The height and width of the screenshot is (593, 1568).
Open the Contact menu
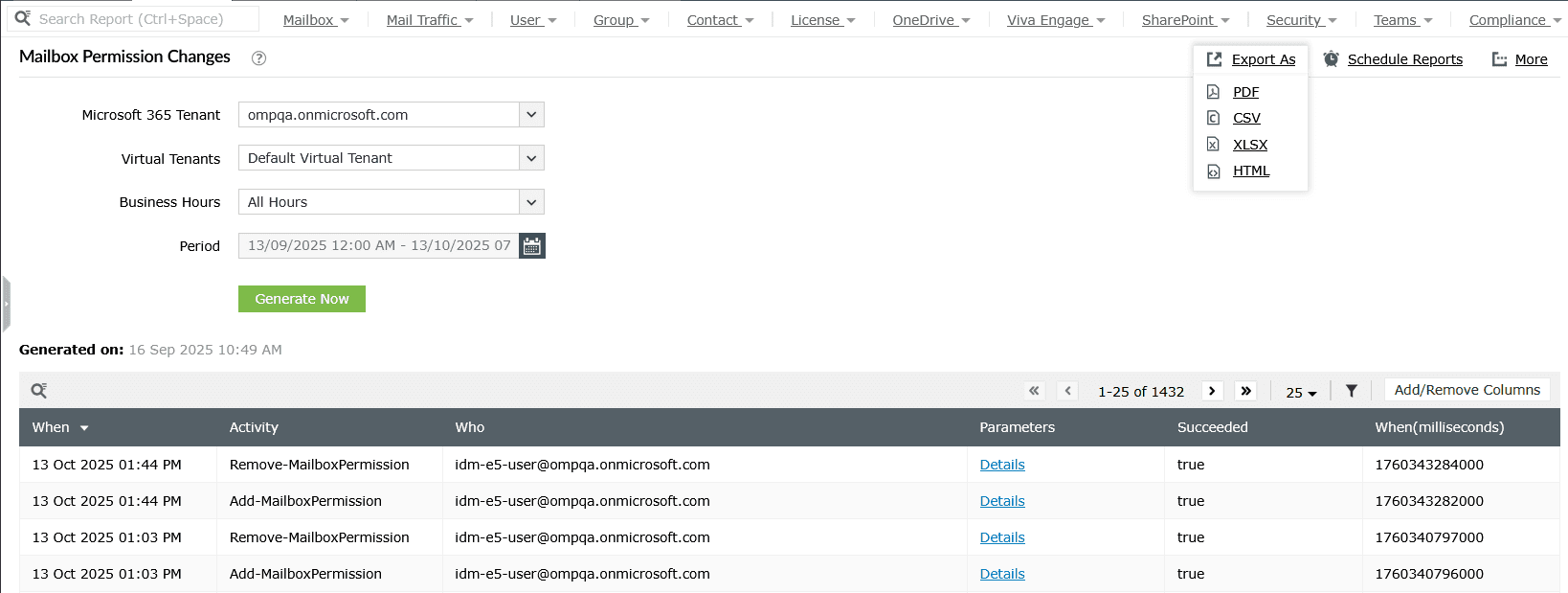tap(721, 20)
